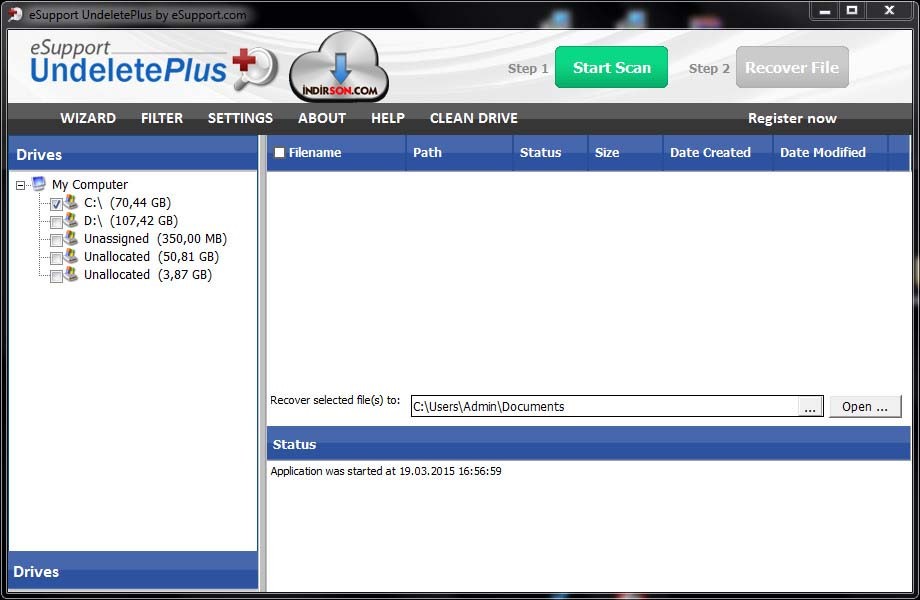
Task: Select the Unallocated (3,87 GB) label
Action: click(148, 274)
